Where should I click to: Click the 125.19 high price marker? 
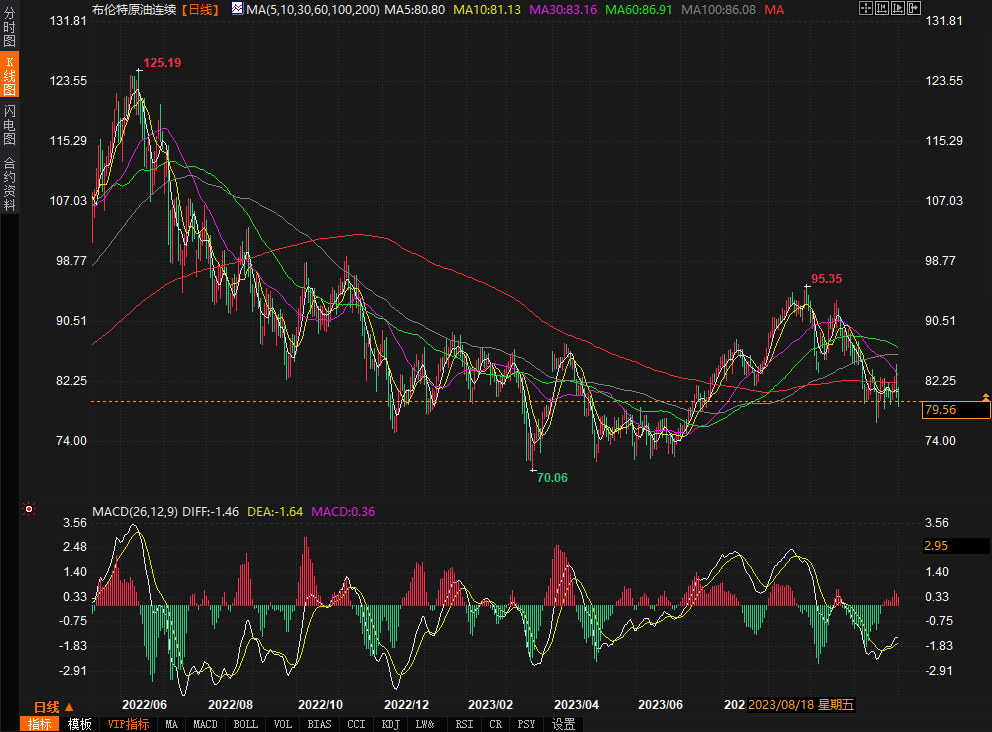(161, 63)
